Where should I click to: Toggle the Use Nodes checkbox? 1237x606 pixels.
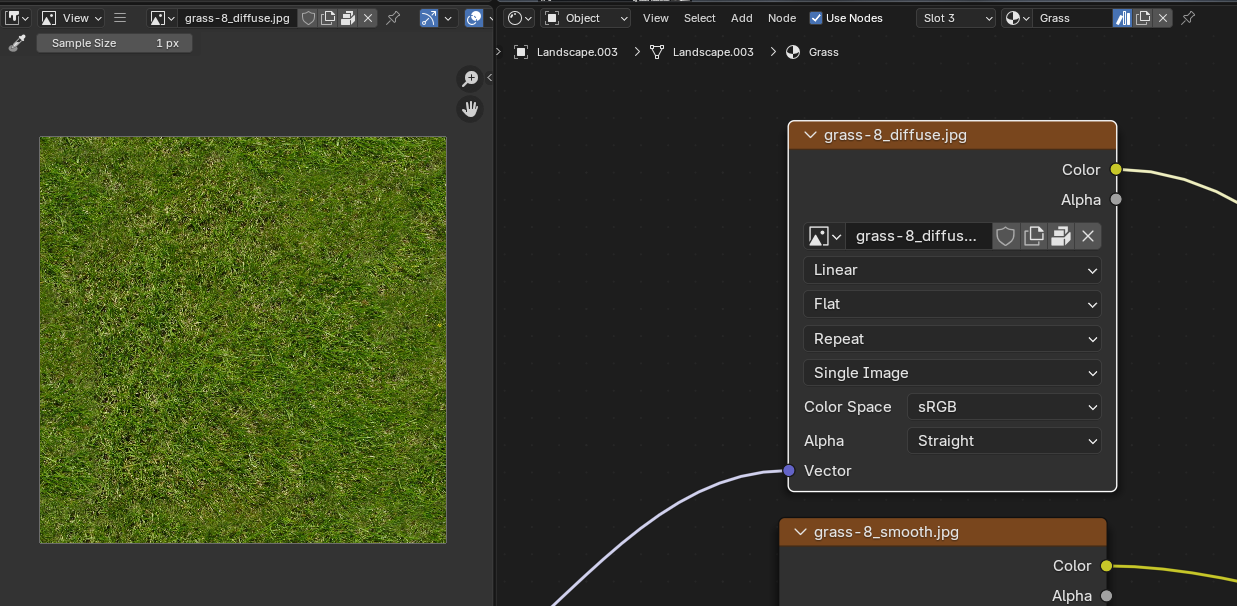click(816, 18)
